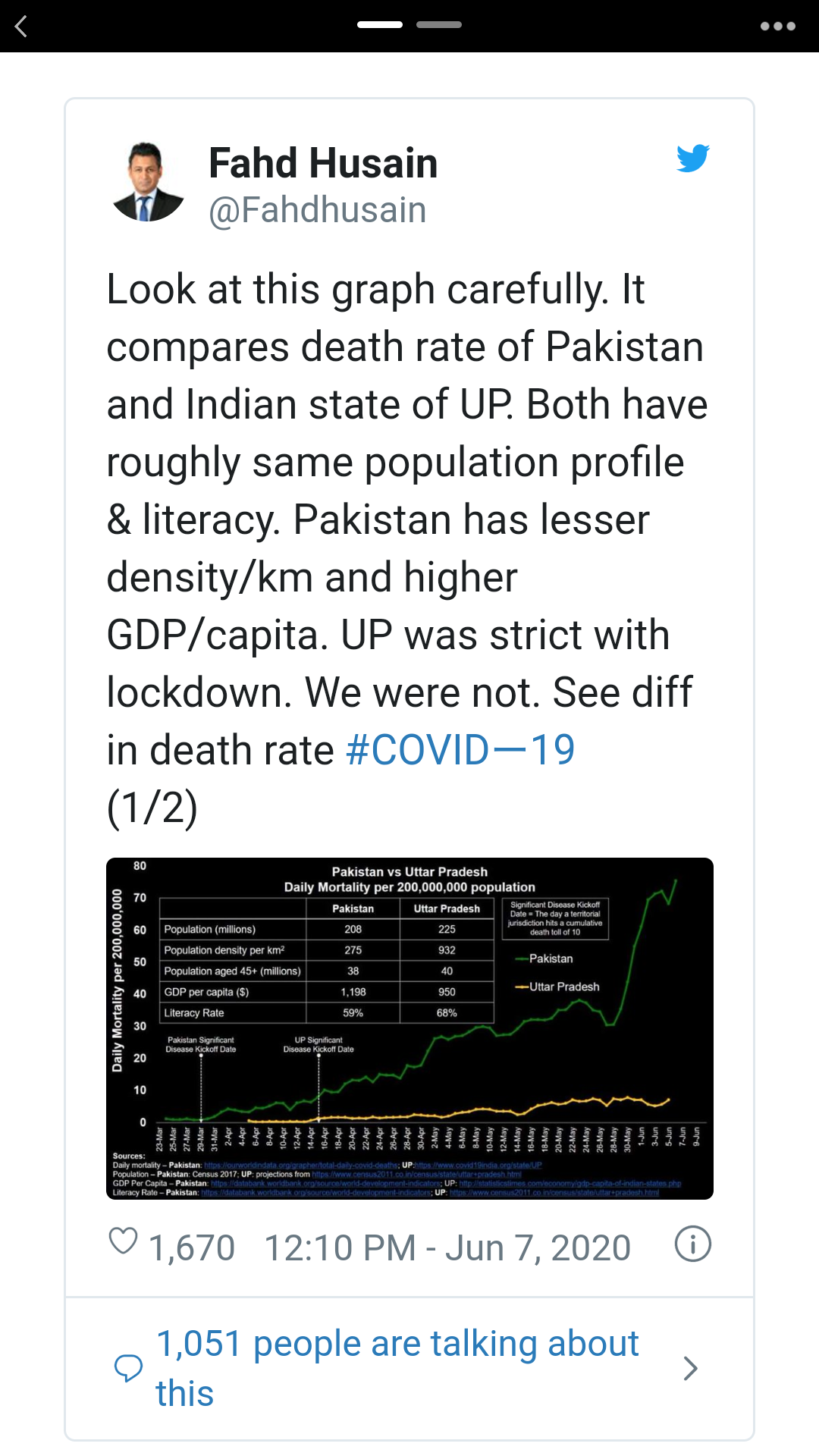
Task: View 1,051 people are talking about this
Action: pos(397,1368)
